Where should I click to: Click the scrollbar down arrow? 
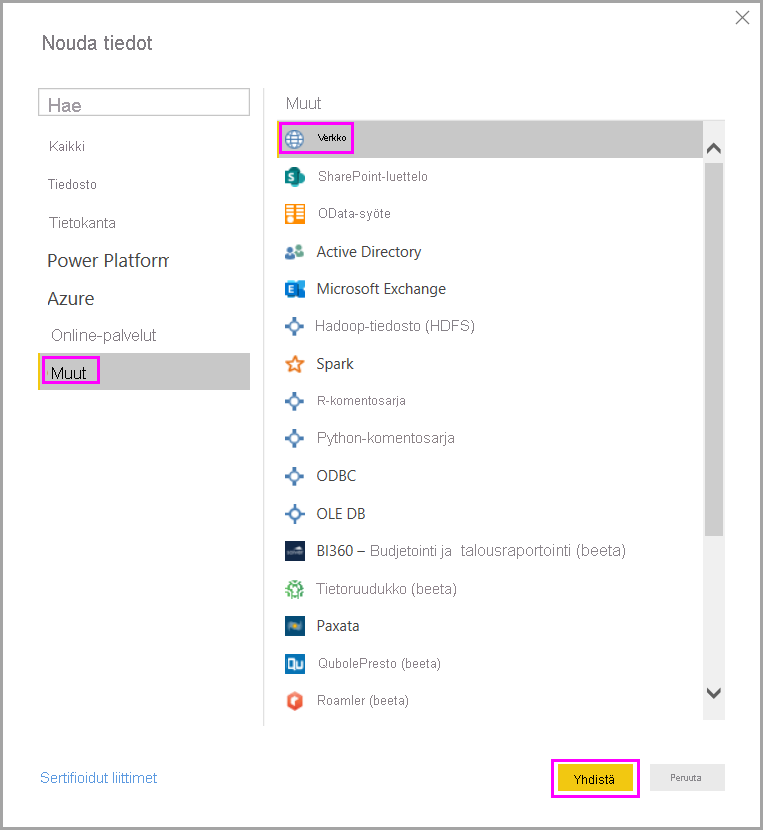pyautogui.click(x=714, y=693)
